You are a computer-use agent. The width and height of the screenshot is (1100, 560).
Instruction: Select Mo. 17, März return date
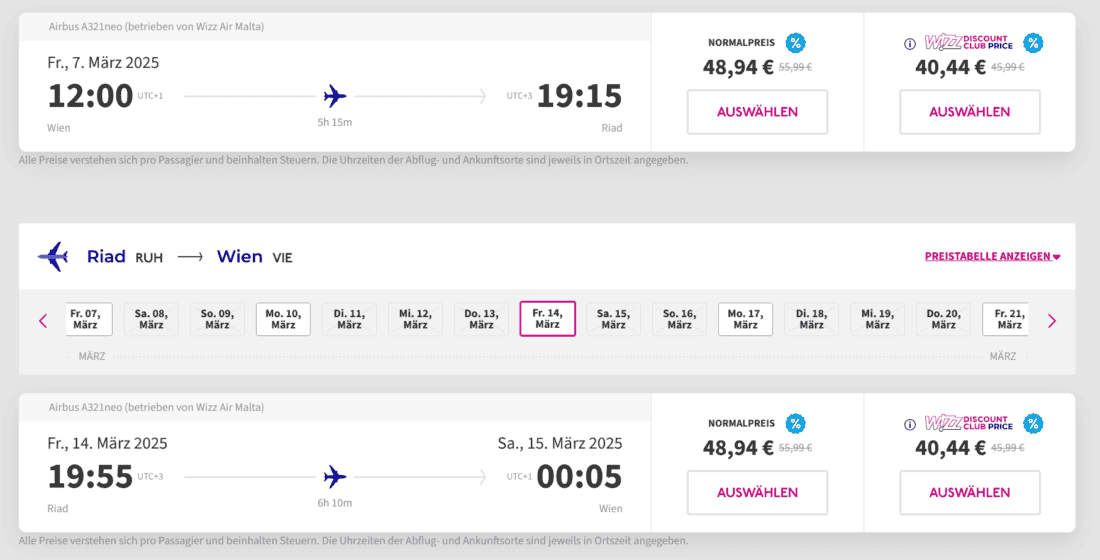745,319
